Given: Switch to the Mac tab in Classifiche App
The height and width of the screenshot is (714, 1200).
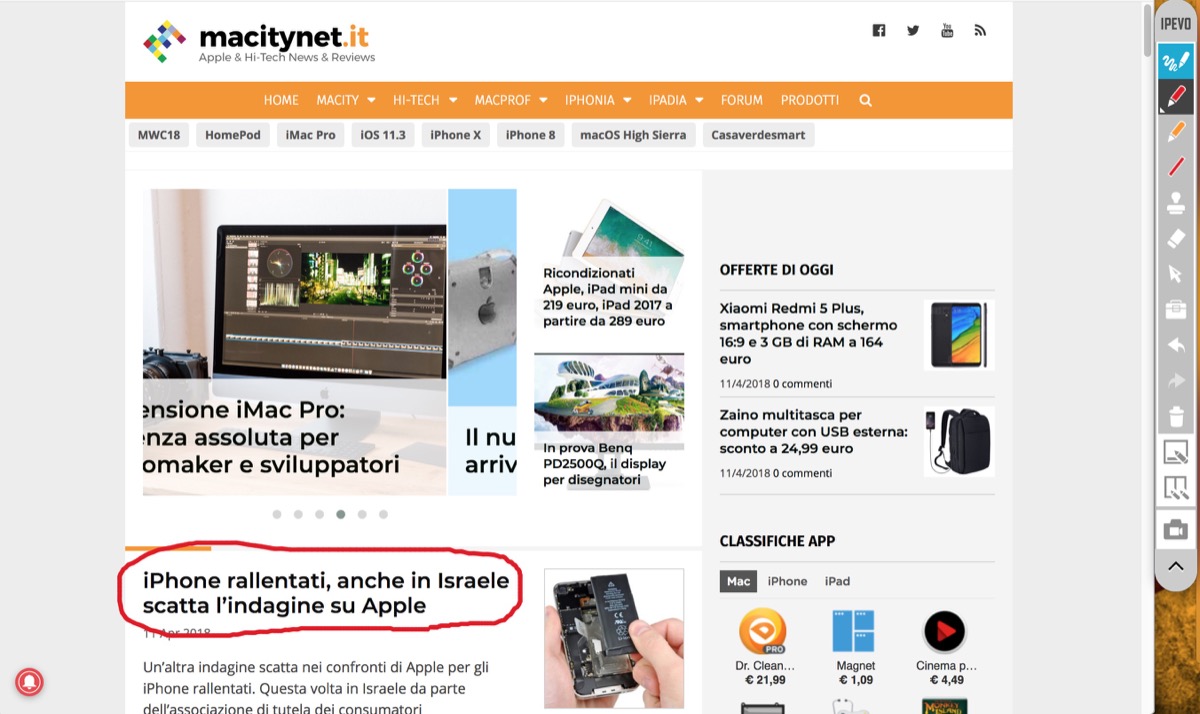Looking at the screenshot, I should [x=738, y=581].
